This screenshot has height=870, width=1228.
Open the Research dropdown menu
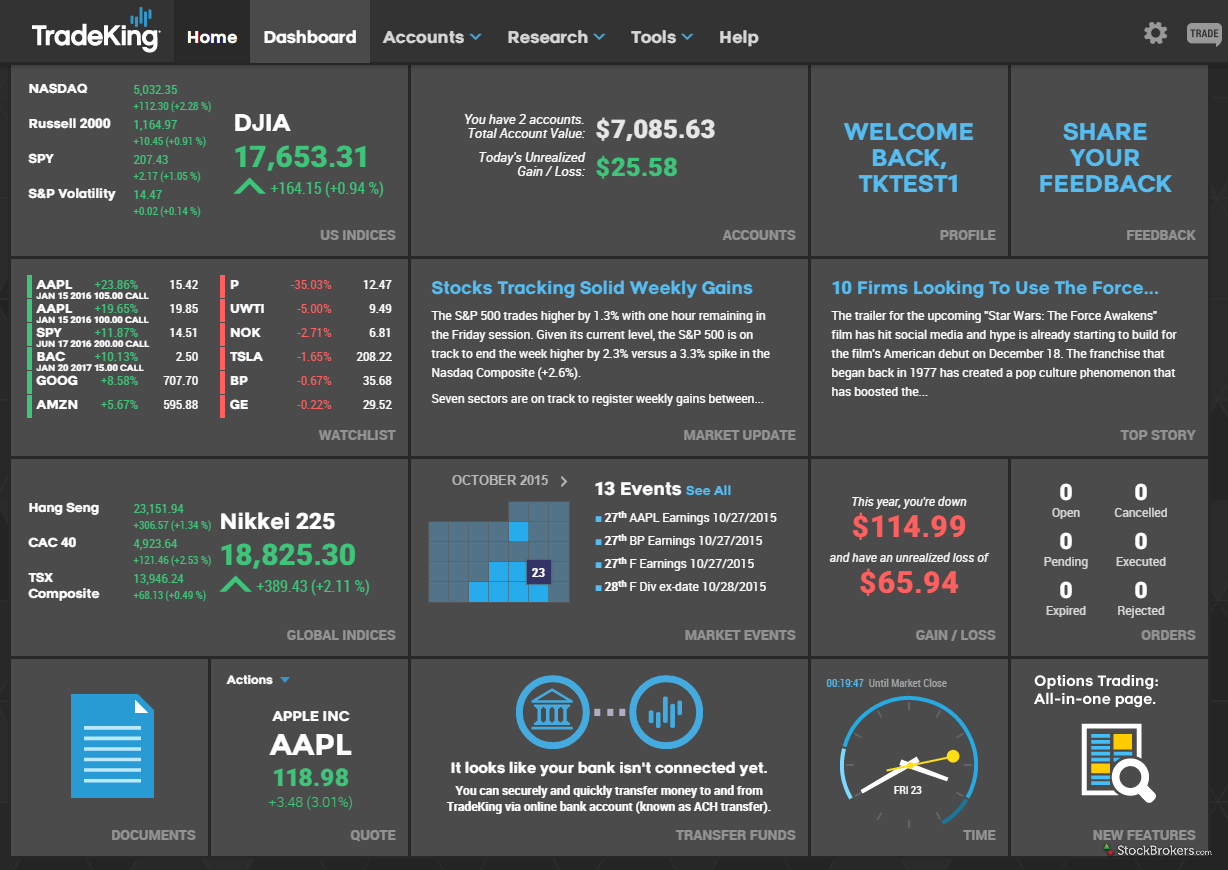(x=556, y=37)
